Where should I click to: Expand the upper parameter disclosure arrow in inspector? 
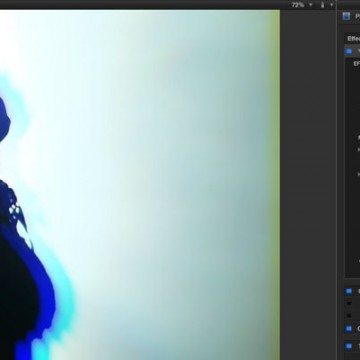(x=359, y=150)
